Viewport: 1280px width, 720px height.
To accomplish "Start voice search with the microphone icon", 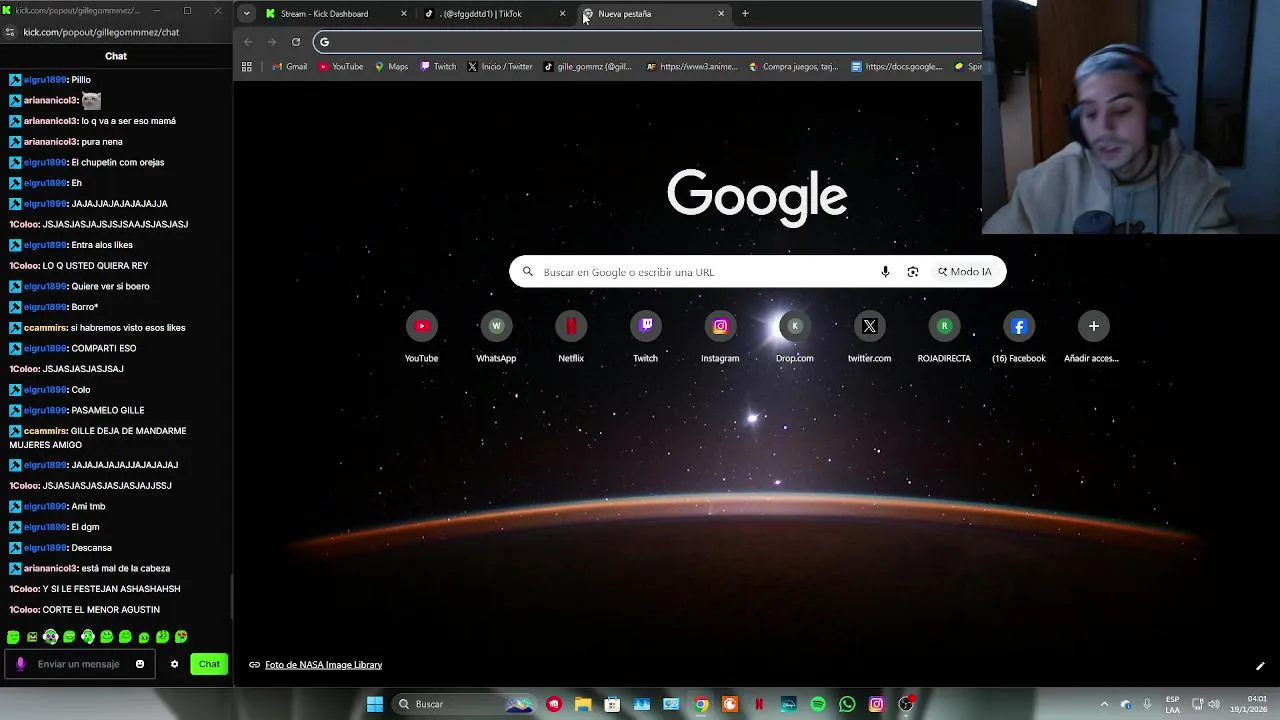I will pos(885,272).
